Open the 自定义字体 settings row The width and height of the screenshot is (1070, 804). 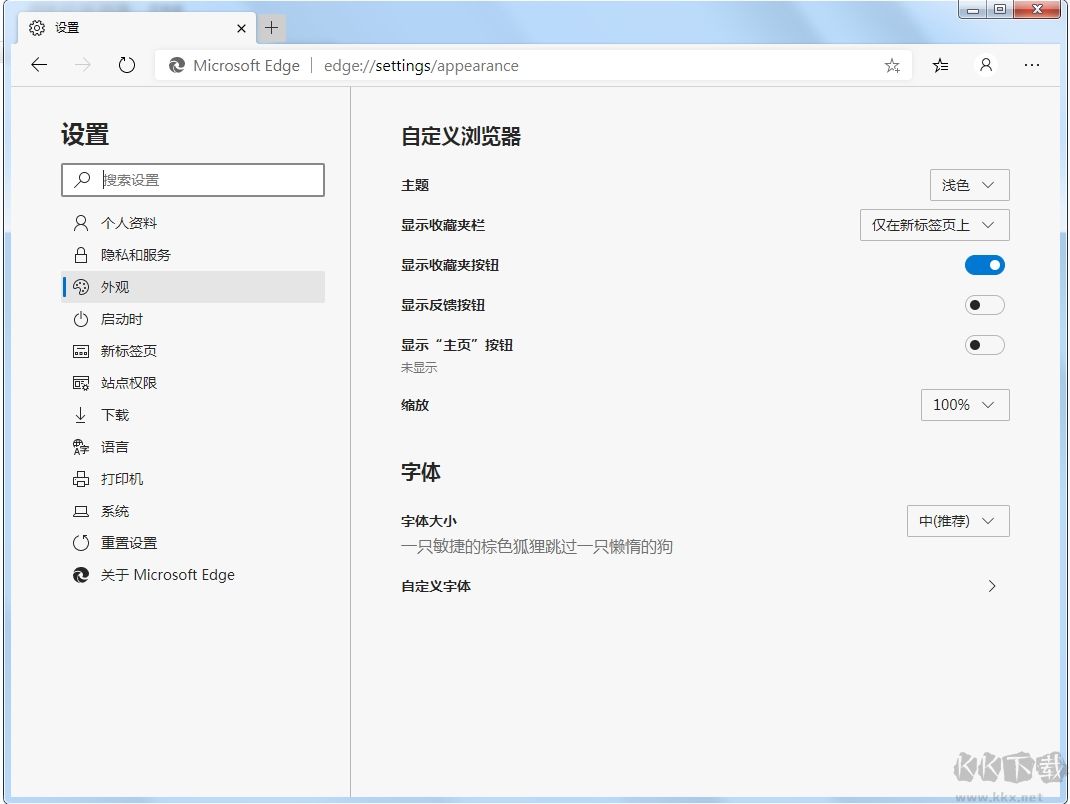tap(700, 586)
